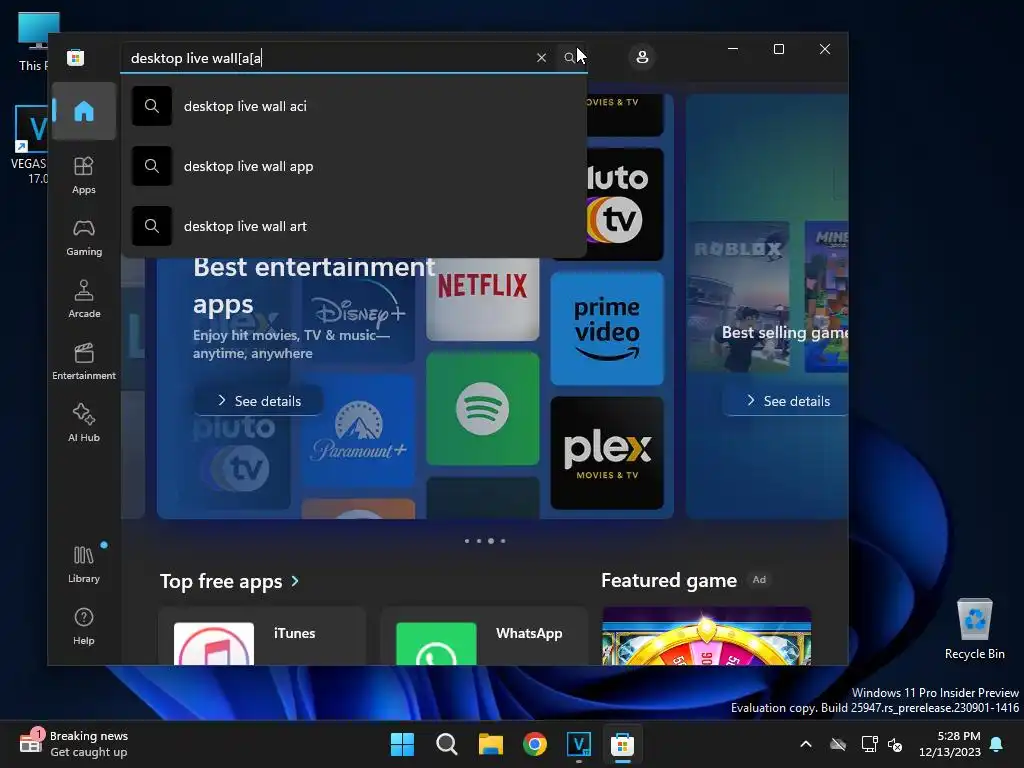The width and height of the screenshot is (1024, 768).
Task: Open the Help section
Action: pyautogui.click(x=84, y=626)
